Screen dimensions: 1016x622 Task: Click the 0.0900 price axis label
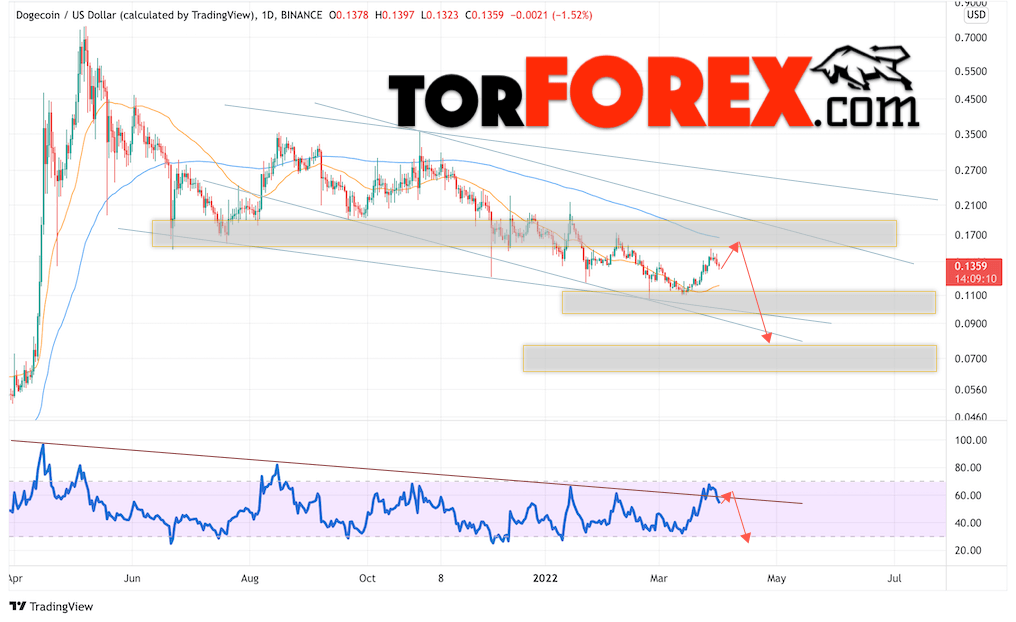coord(971,323)
